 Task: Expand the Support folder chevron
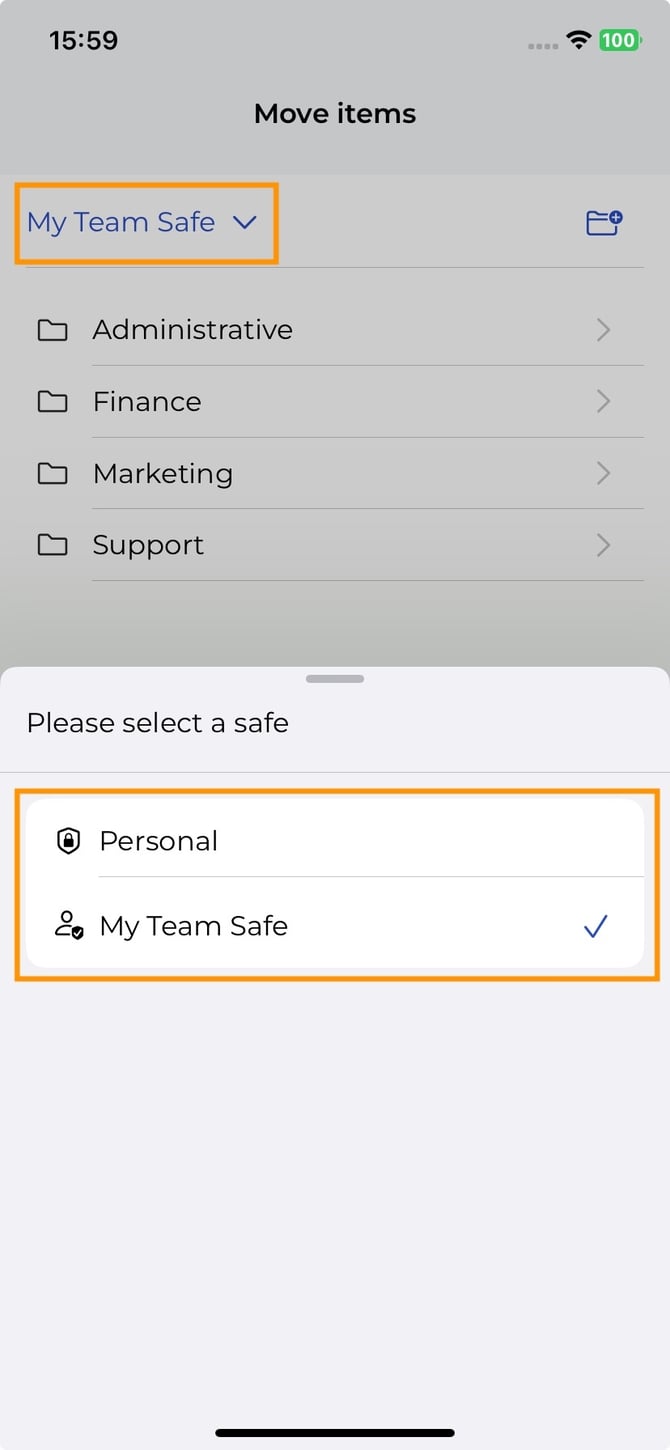pyautogui.click(x=603, y=545)
